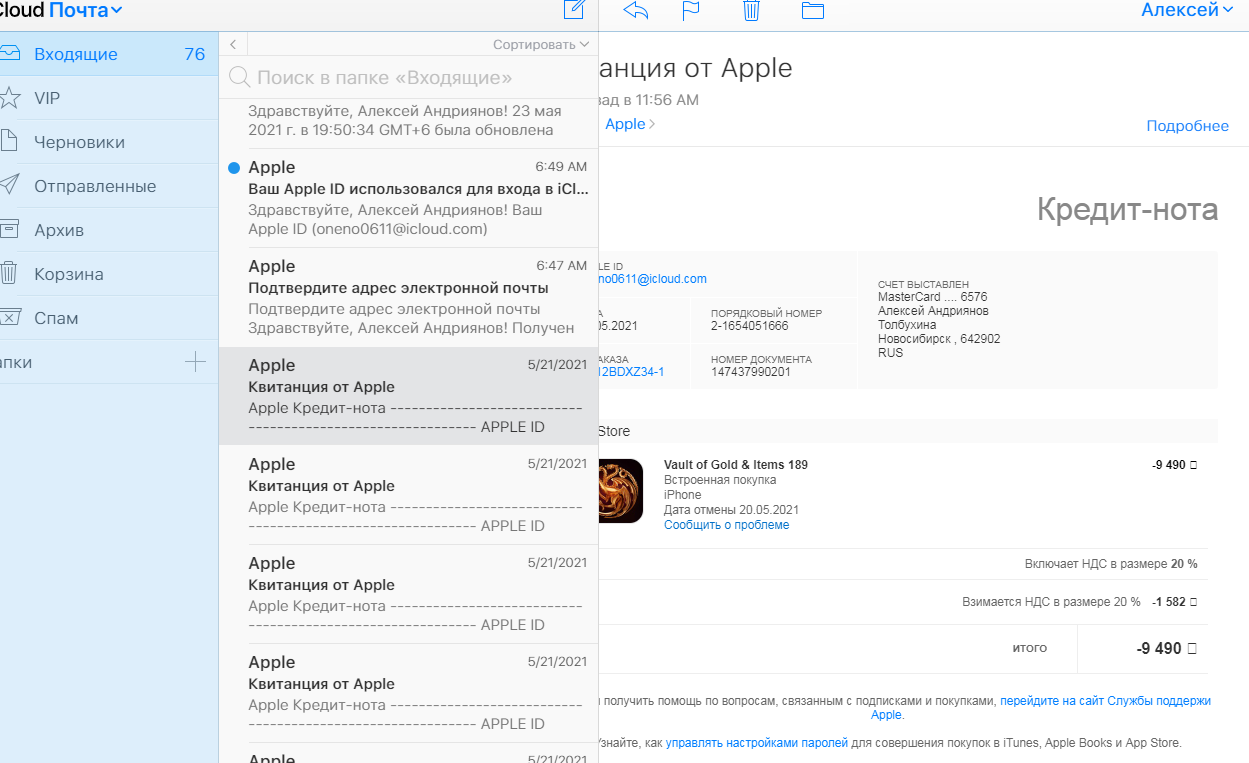Click the order number link ending BDXZ34-1

[x=631, y=372]
